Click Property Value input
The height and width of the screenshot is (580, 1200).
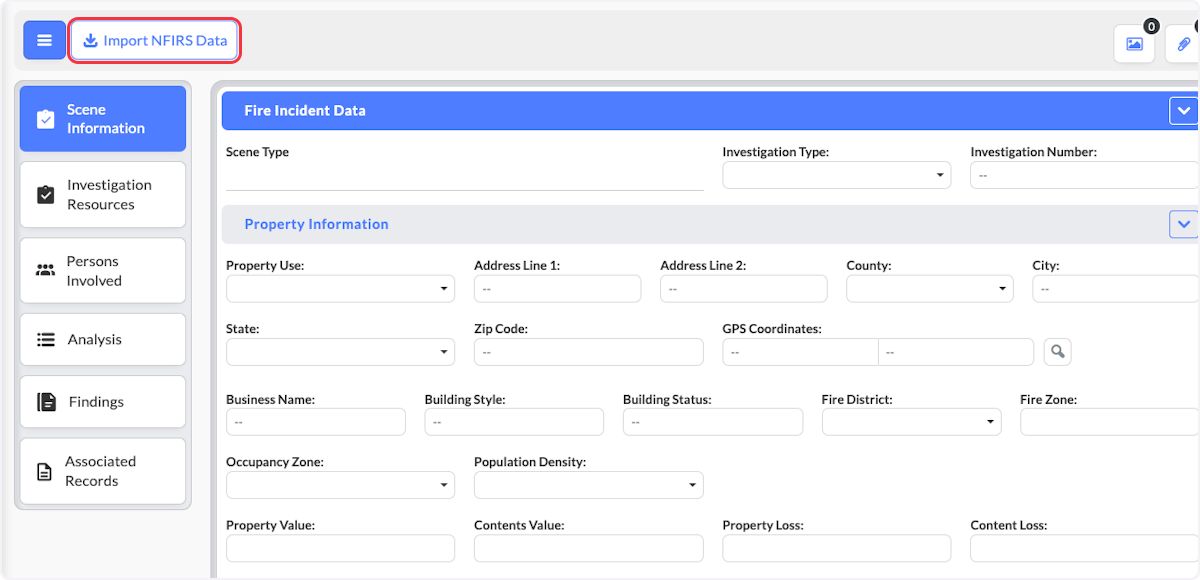(340, 548)
